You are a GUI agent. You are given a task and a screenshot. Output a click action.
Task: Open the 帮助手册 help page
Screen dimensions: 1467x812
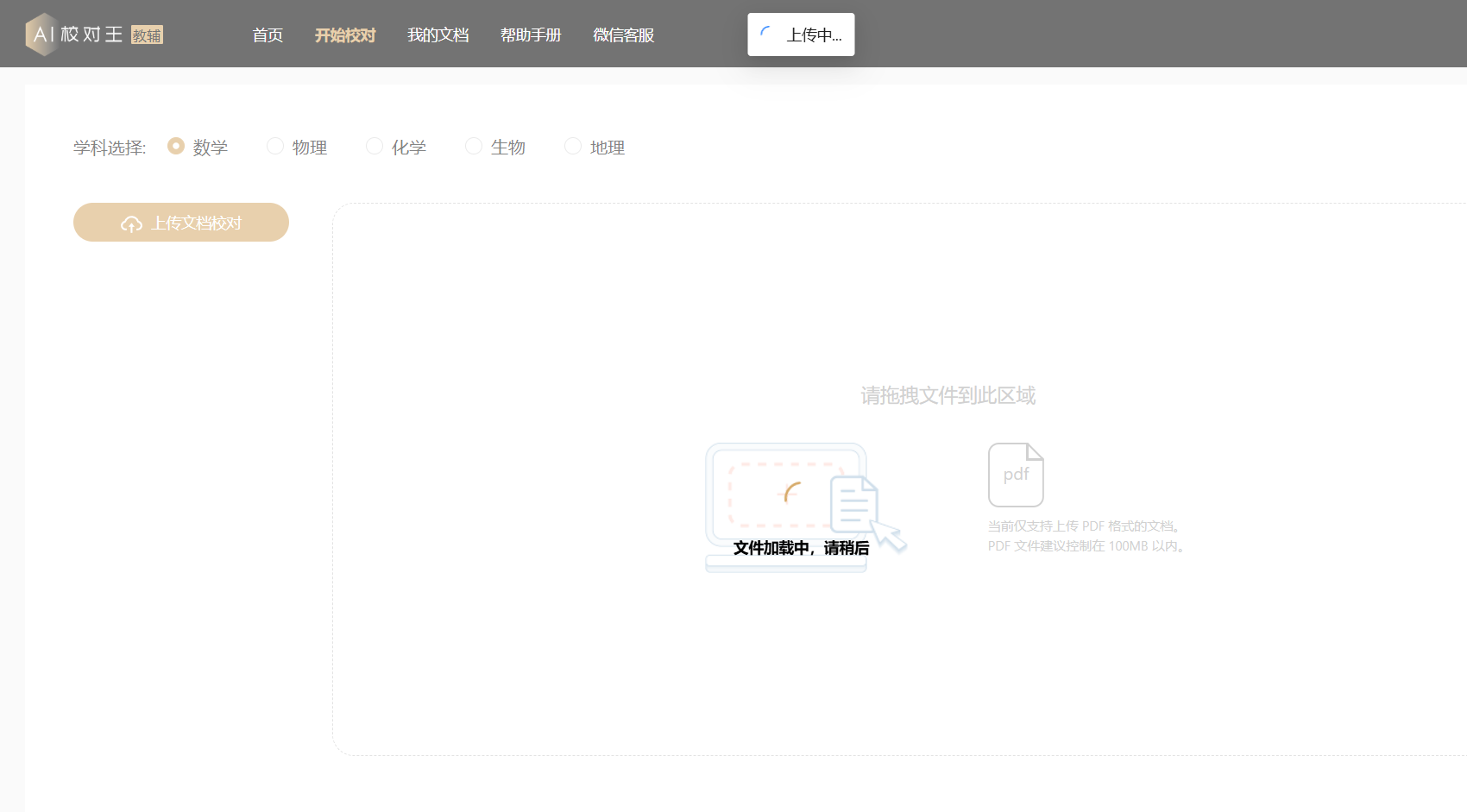(x=531, y=35)
